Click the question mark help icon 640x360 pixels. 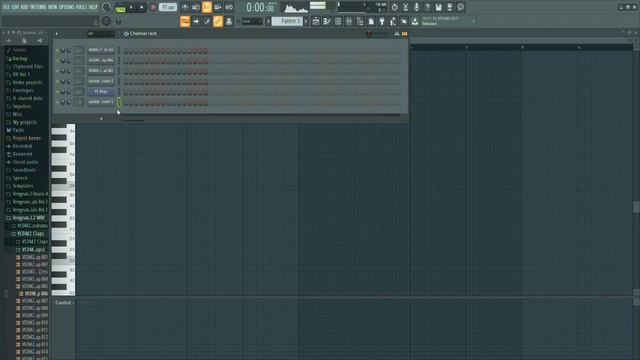[427, 7]
